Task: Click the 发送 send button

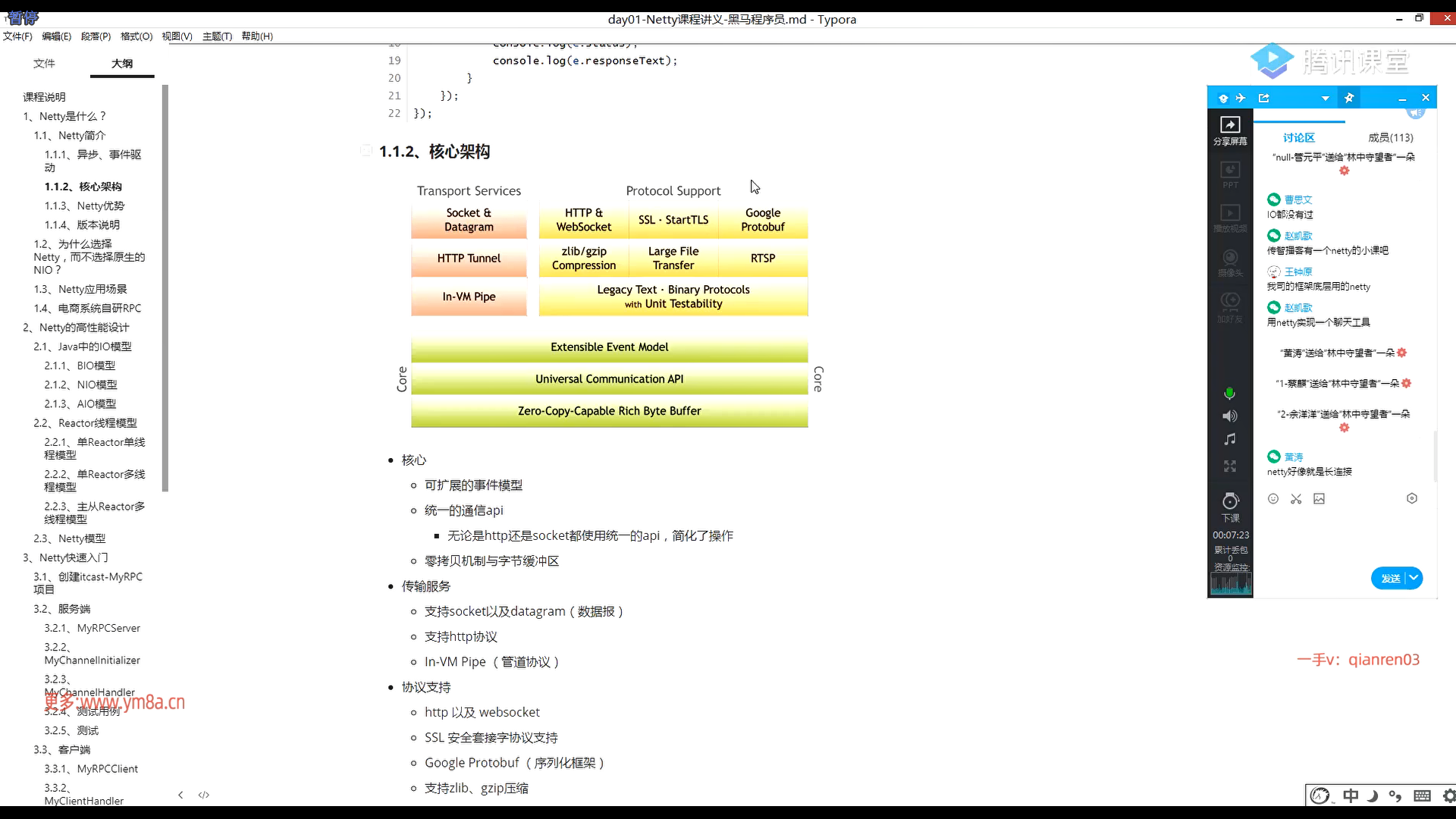Action: (x=1390, y=579)
